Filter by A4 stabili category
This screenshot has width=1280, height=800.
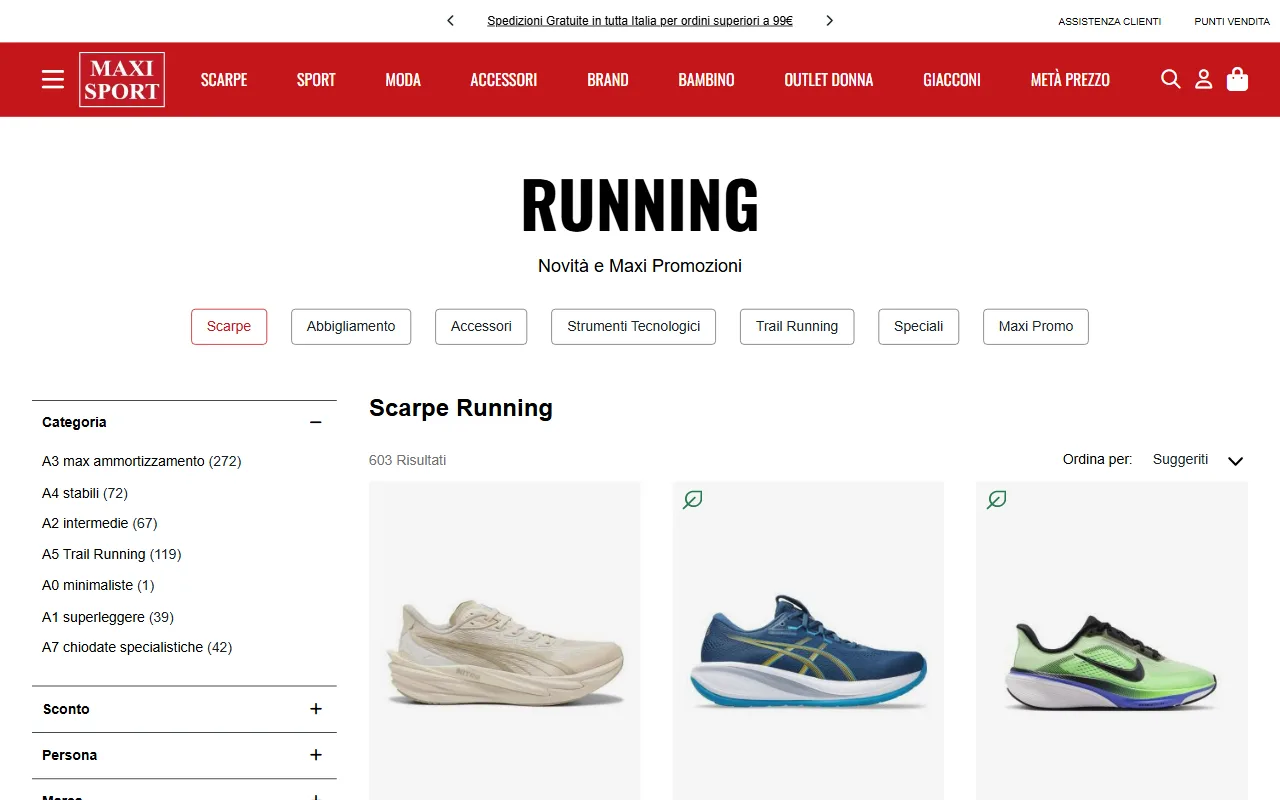coord(85,493)
